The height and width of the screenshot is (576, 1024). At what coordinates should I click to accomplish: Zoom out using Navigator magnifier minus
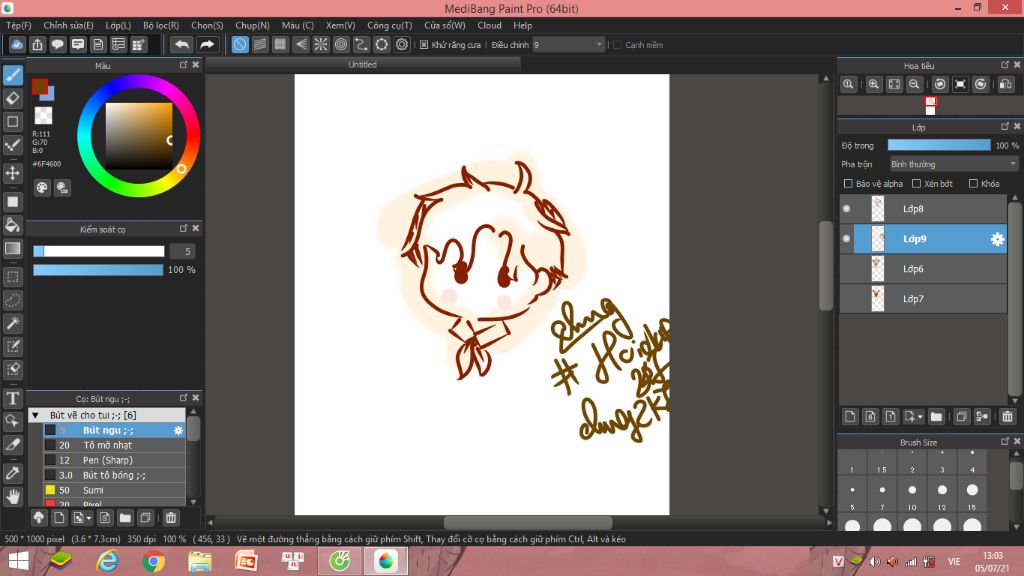(914, 84)
